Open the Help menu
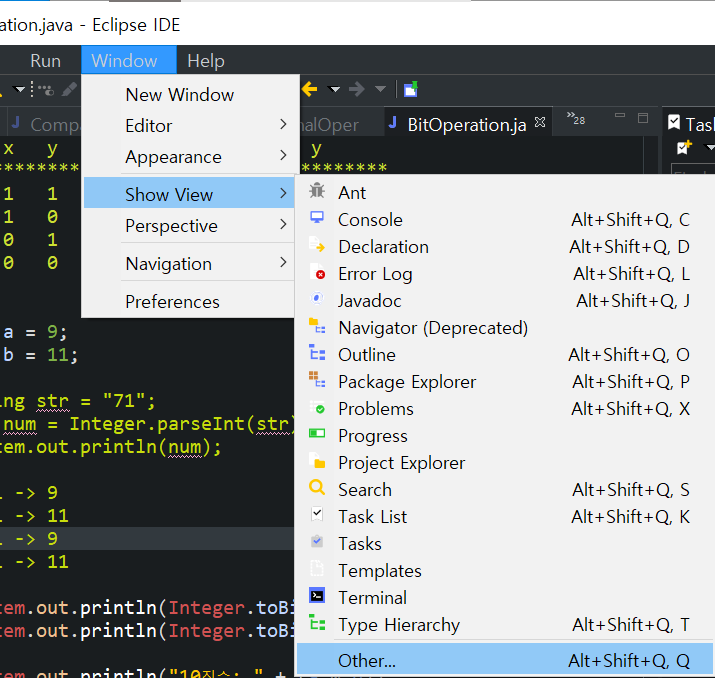Viewport: 715px width, 678px height. pos(206,61)
